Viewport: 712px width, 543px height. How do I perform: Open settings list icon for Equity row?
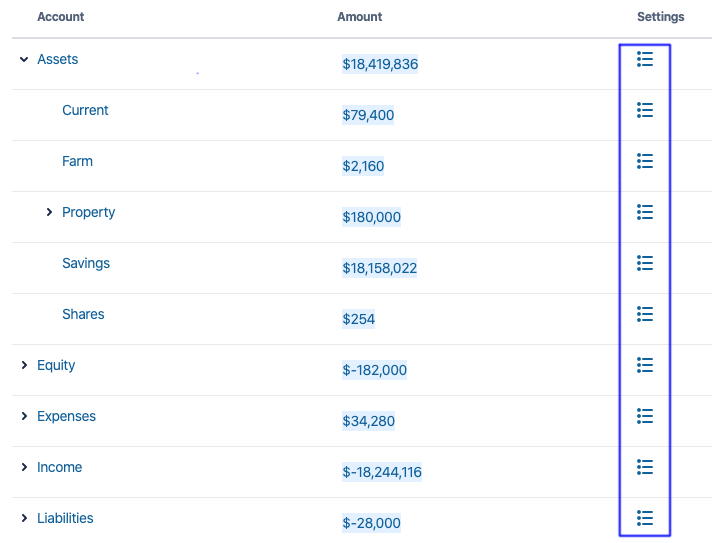[645, 365]
